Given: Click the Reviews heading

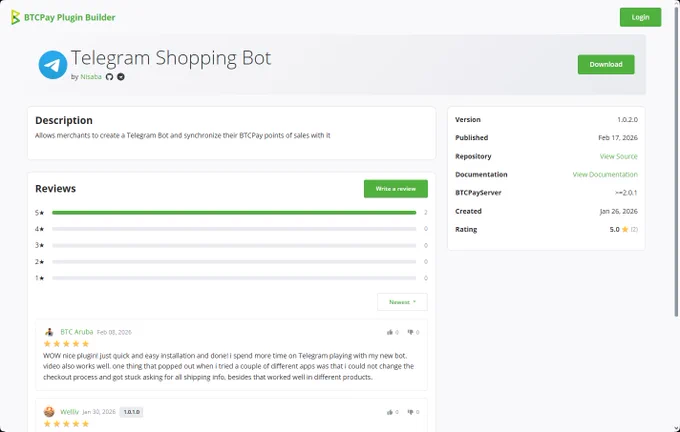Looking at the screenshot, I should pyautogui.click(x=56, y=188).
